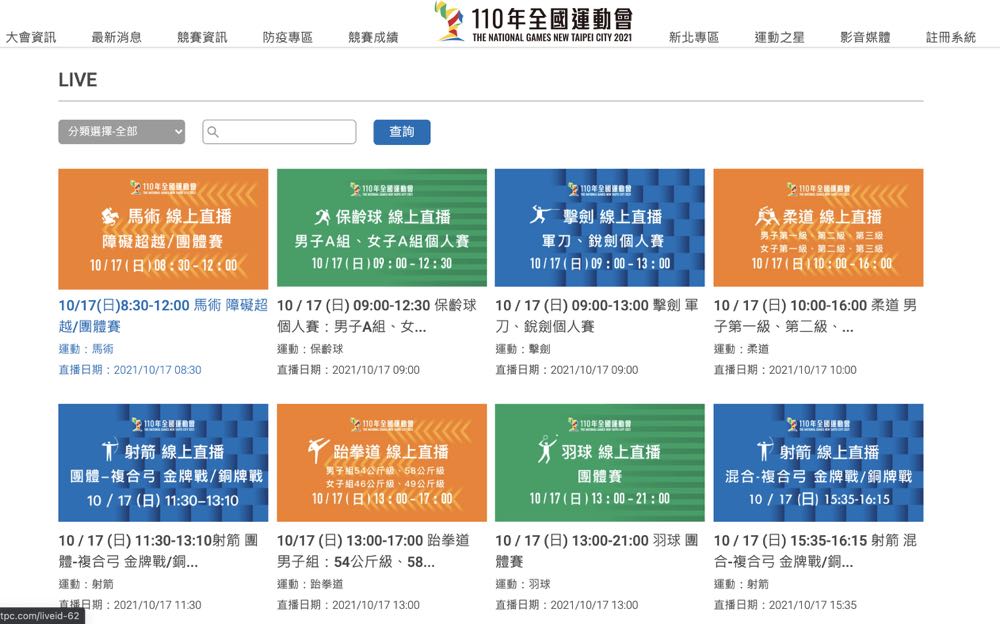The width and height of the screenshot is (1000, 624).
Task: Open the 保齡球 線上直播 green thumbnail
Action: click(x=381, y=228)
